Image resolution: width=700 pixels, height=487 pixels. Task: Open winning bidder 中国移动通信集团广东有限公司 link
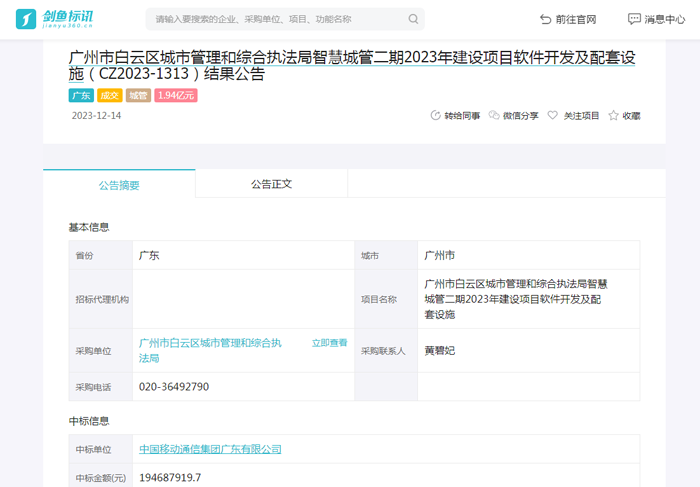(210, 449)
